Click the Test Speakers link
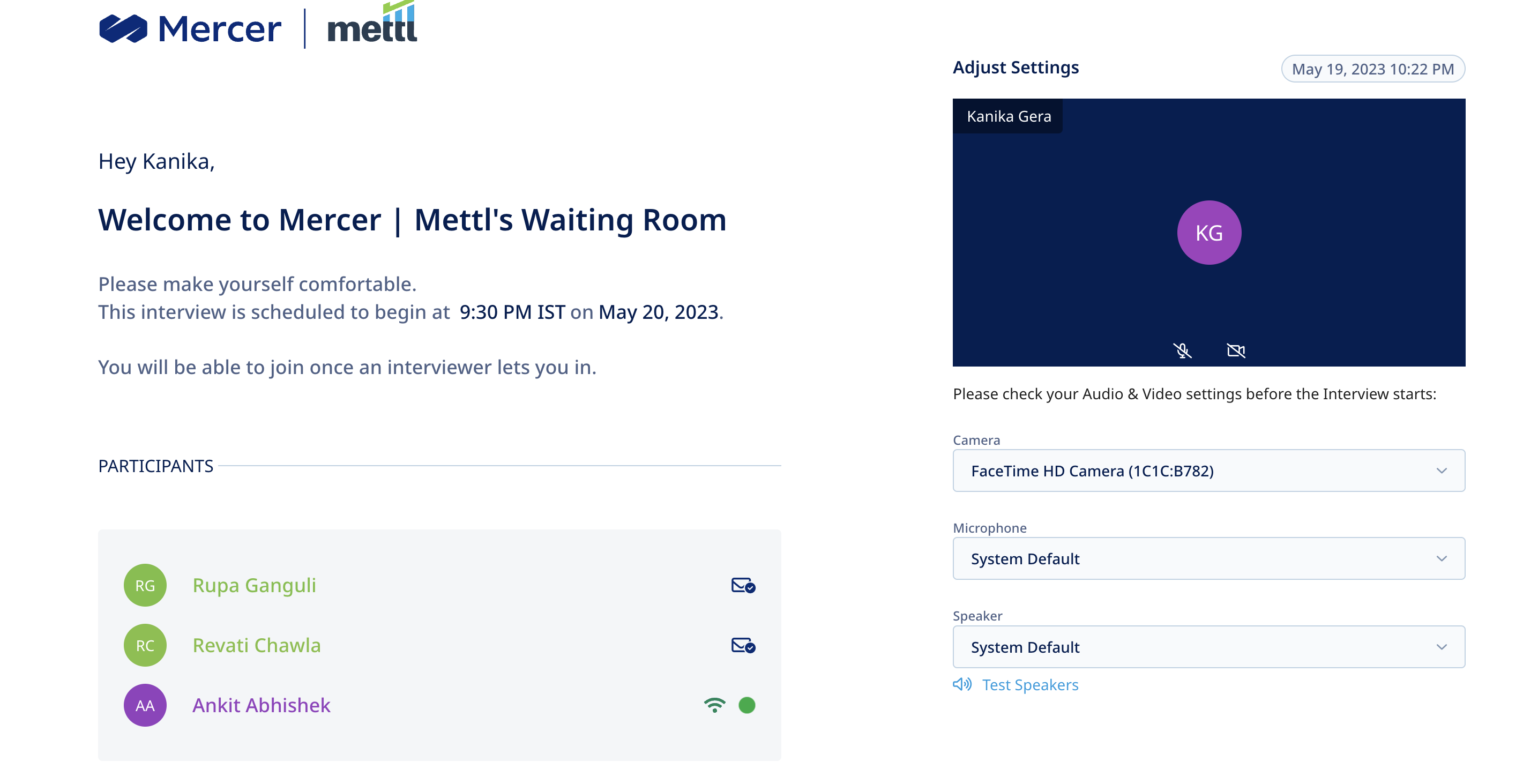The height and width of the screenshot is (784, 1523). tap(1030, 685)
